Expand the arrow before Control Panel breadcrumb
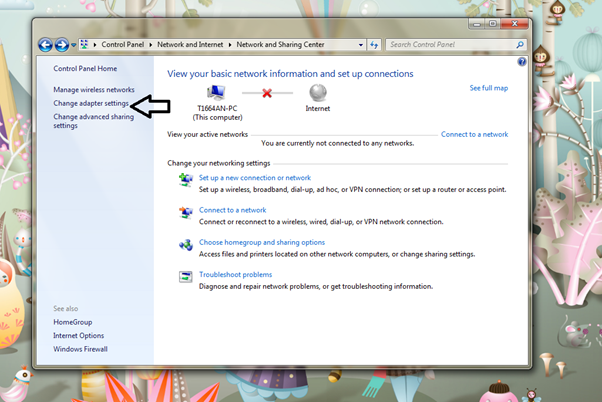The image size is (602, 402). coord(95,45)
